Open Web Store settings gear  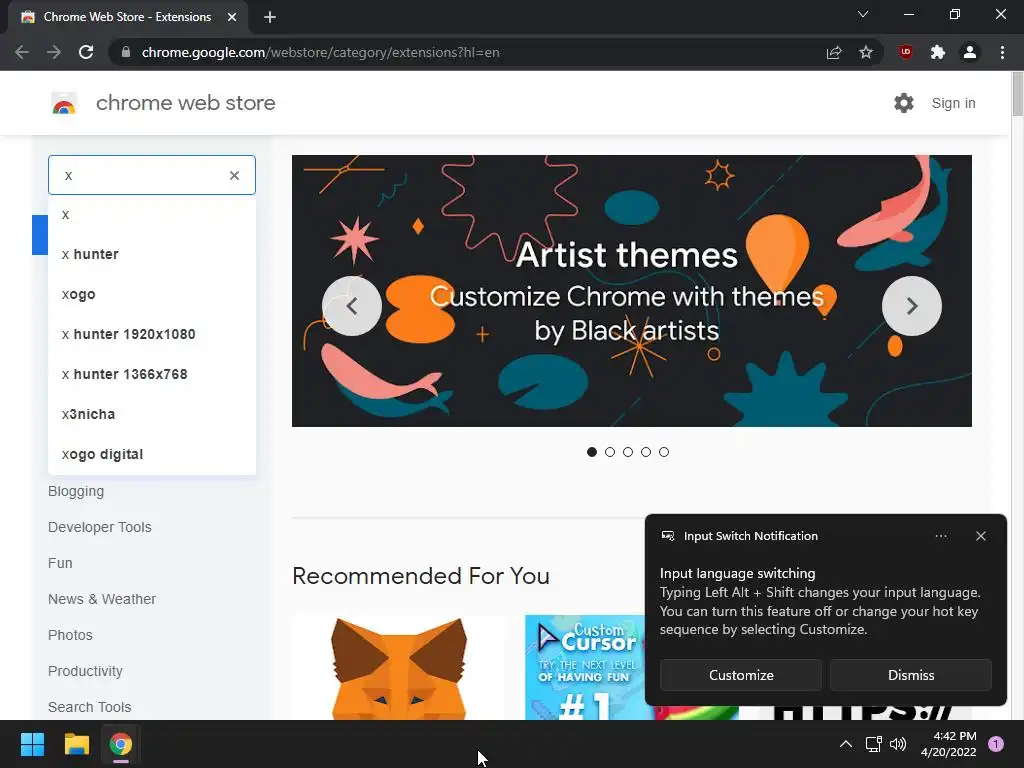click(904, 103)
